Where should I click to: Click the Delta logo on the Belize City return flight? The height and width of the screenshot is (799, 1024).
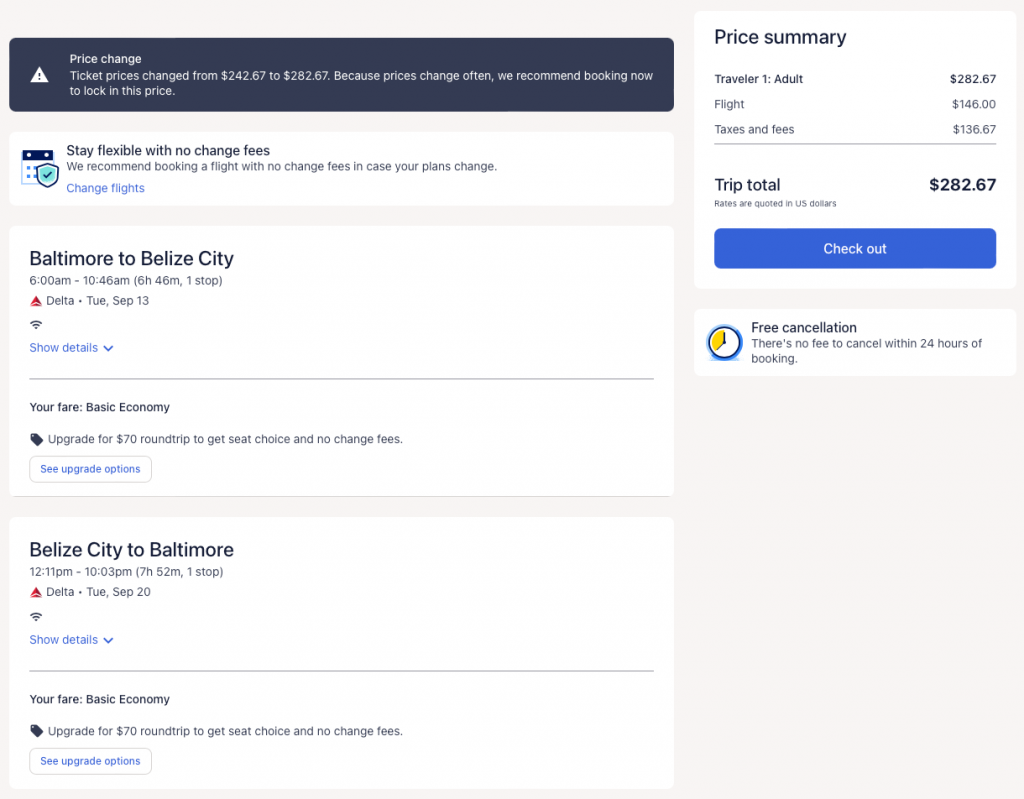click(x=36, y=592)
